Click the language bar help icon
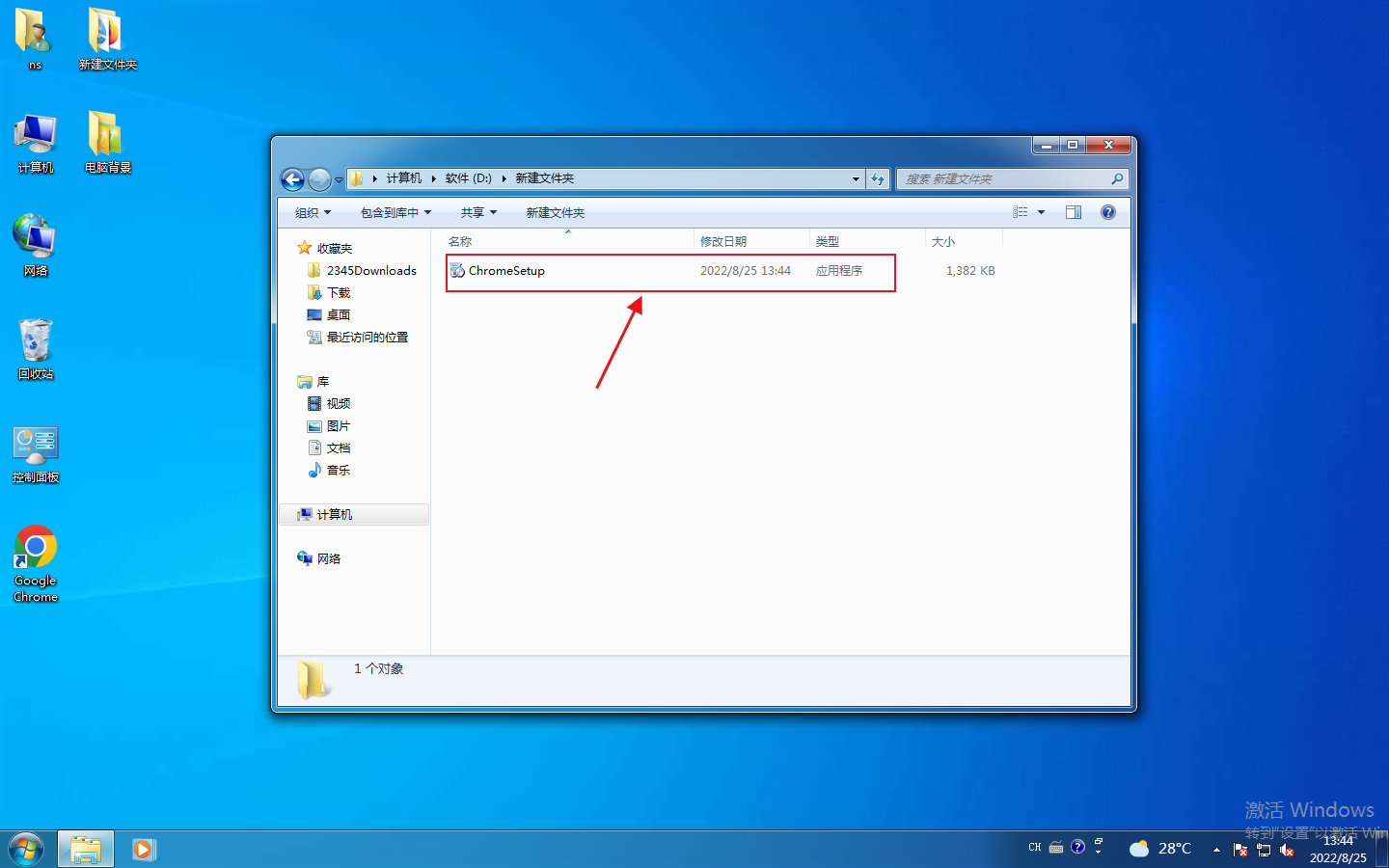The width and height of the screenshot is (1389, 868). click(x=1078, y=847)
